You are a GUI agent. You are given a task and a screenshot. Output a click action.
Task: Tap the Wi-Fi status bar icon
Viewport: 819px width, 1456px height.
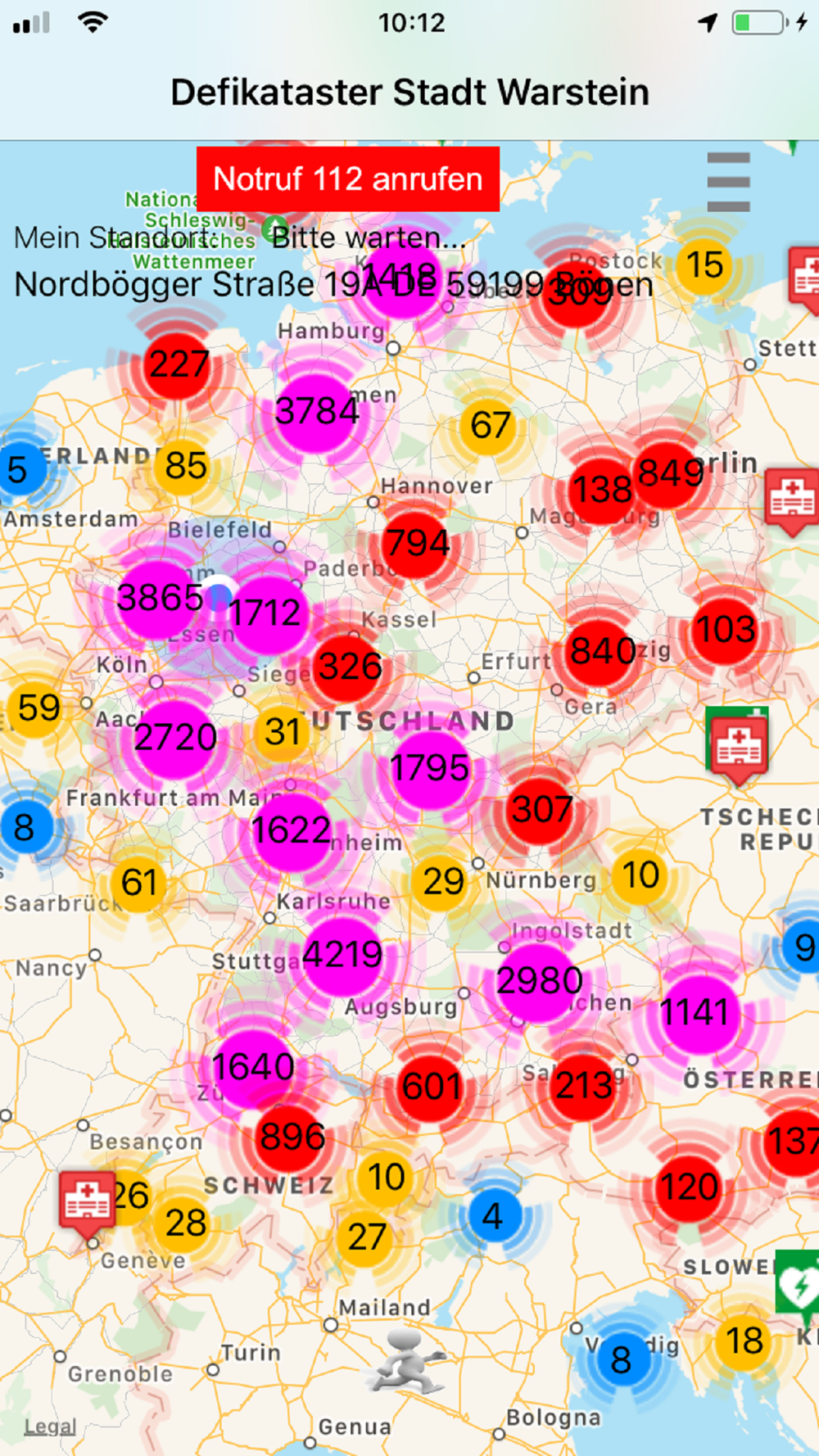click(x=93, y=22)
